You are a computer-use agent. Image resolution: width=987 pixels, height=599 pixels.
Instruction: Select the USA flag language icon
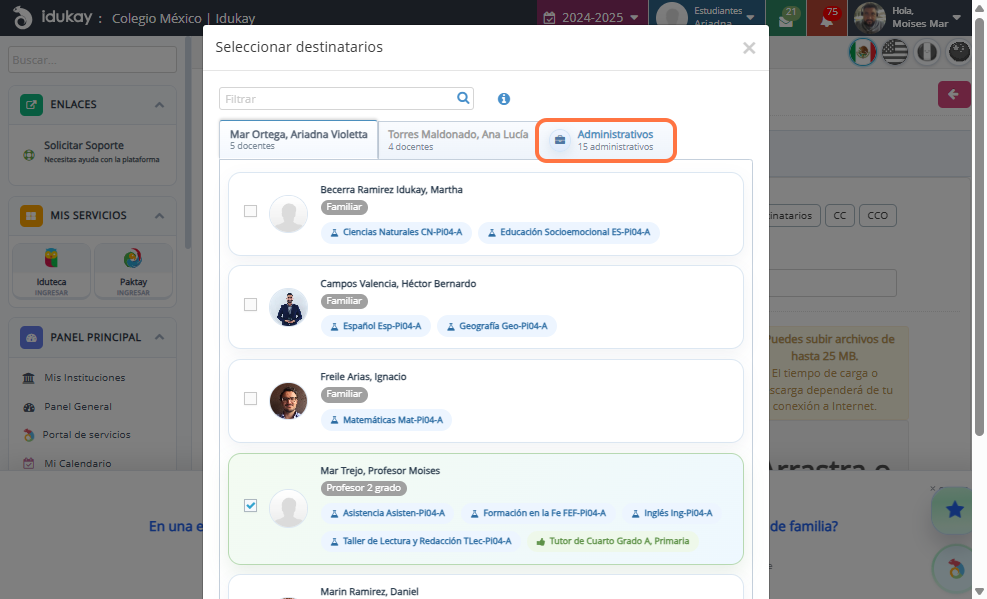(894, 52)
